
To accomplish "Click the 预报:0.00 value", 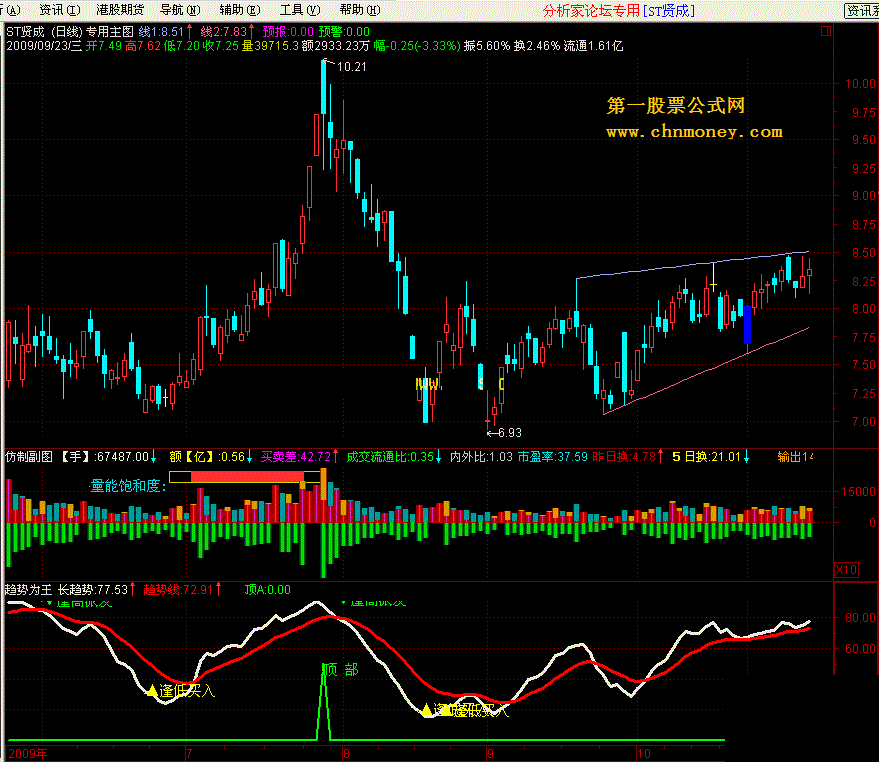I will 288,32.
